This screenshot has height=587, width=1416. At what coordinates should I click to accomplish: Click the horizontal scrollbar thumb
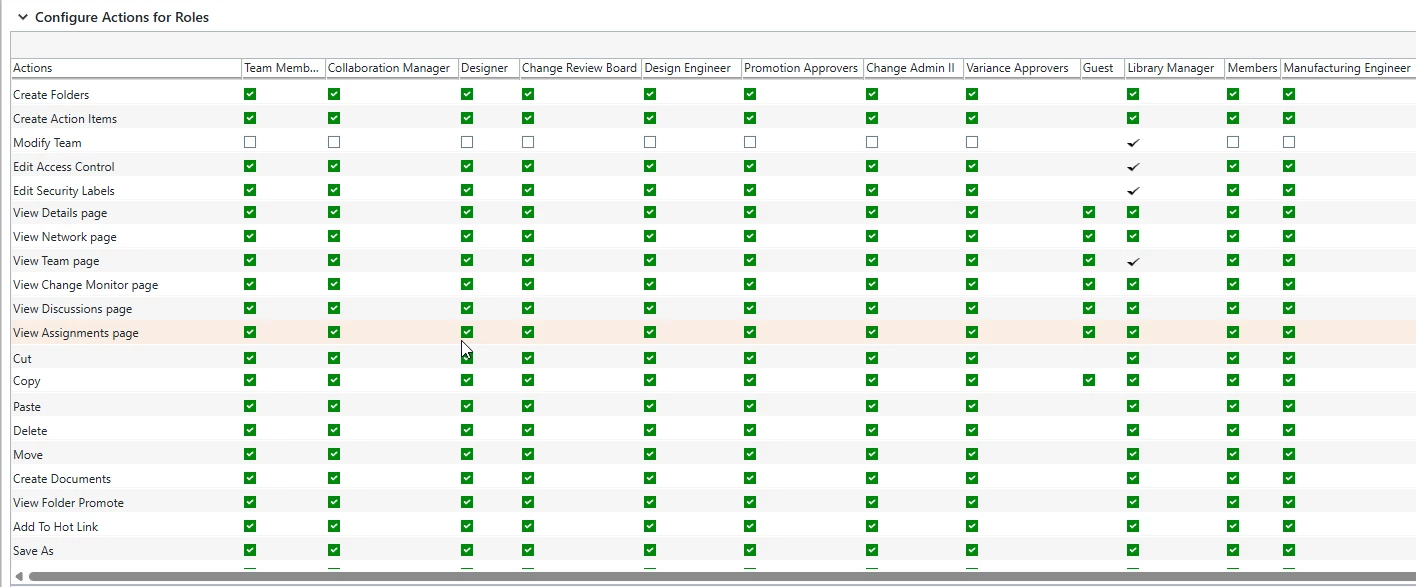point(722,577)
